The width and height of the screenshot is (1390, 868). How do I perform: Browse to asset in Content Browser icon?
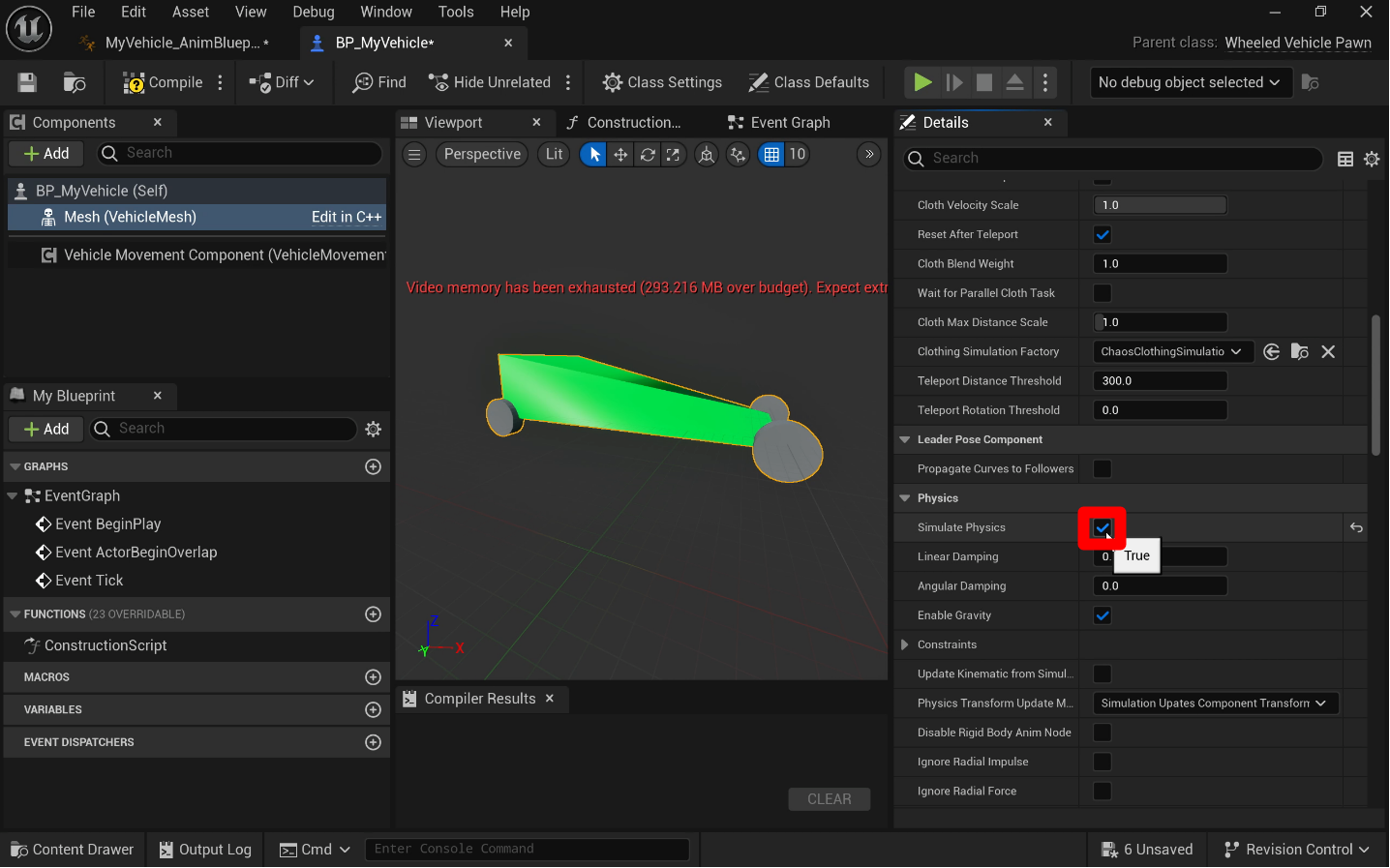click(x=75, y=82)
